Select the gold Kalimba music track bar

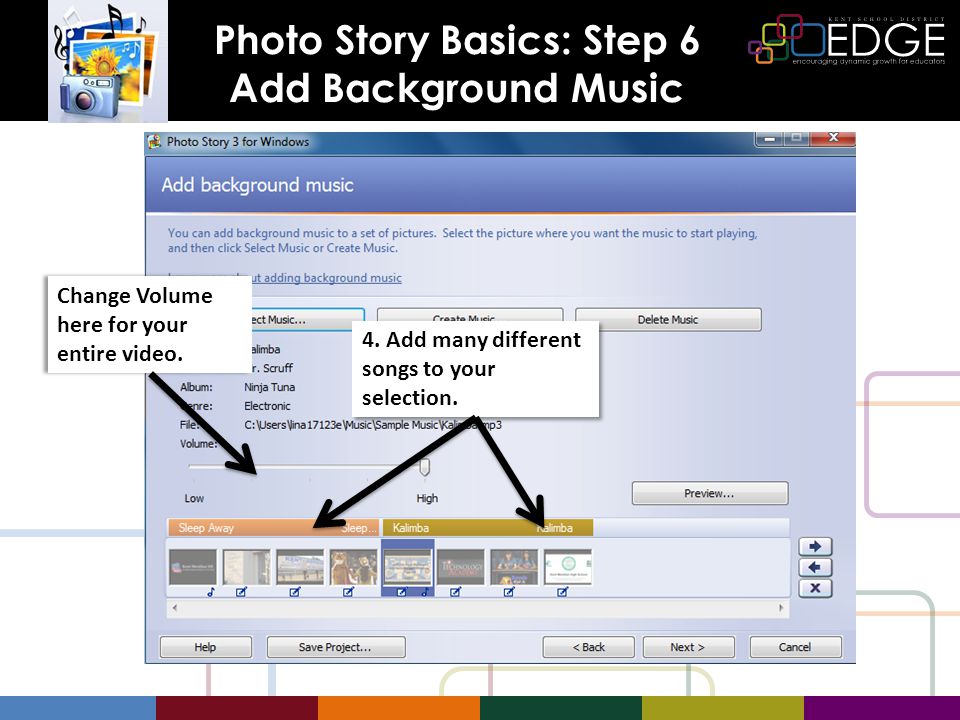pyautogui.click(x=487, y=528)
